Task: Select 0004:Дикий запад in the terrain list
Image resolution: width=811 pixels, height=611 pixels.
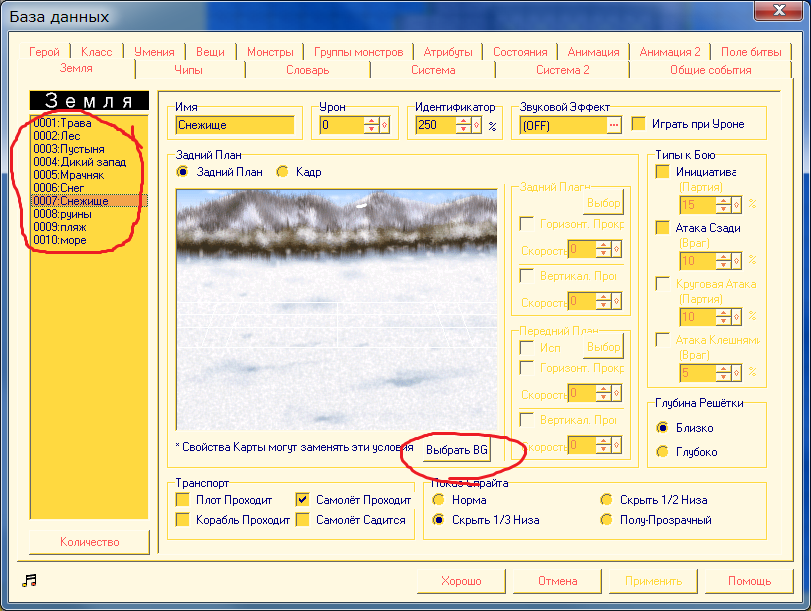Action: 80,162
